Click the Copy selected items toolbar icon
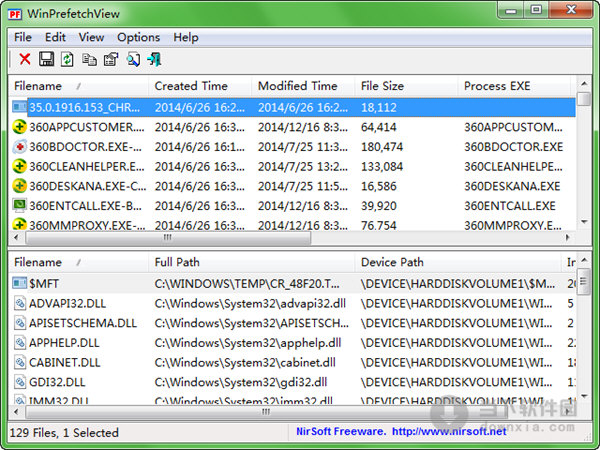 (89, 59)
